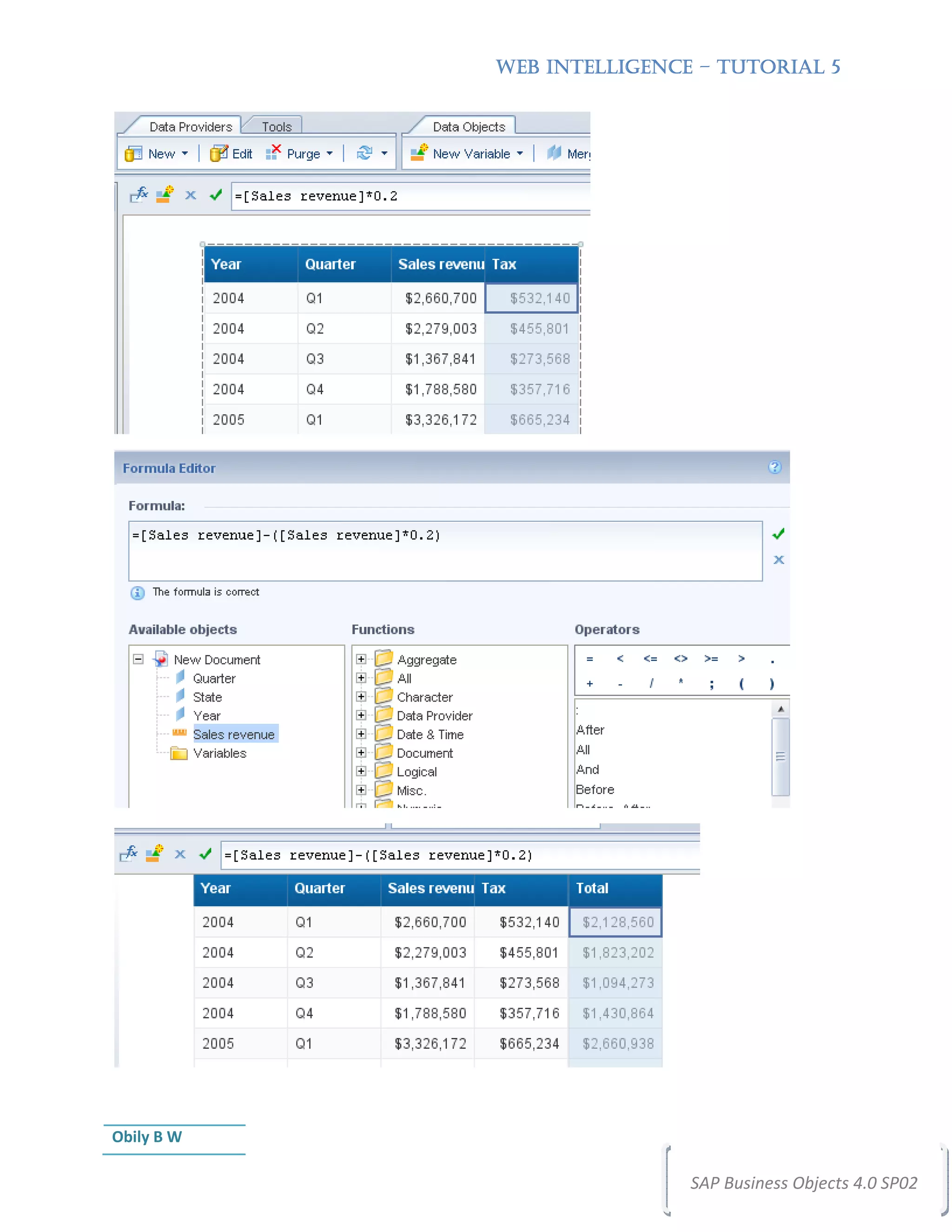Viewport: 952px width, 1232px height.
Task: Expand the Purge dropdown arrow
Action: click(330, 153)
